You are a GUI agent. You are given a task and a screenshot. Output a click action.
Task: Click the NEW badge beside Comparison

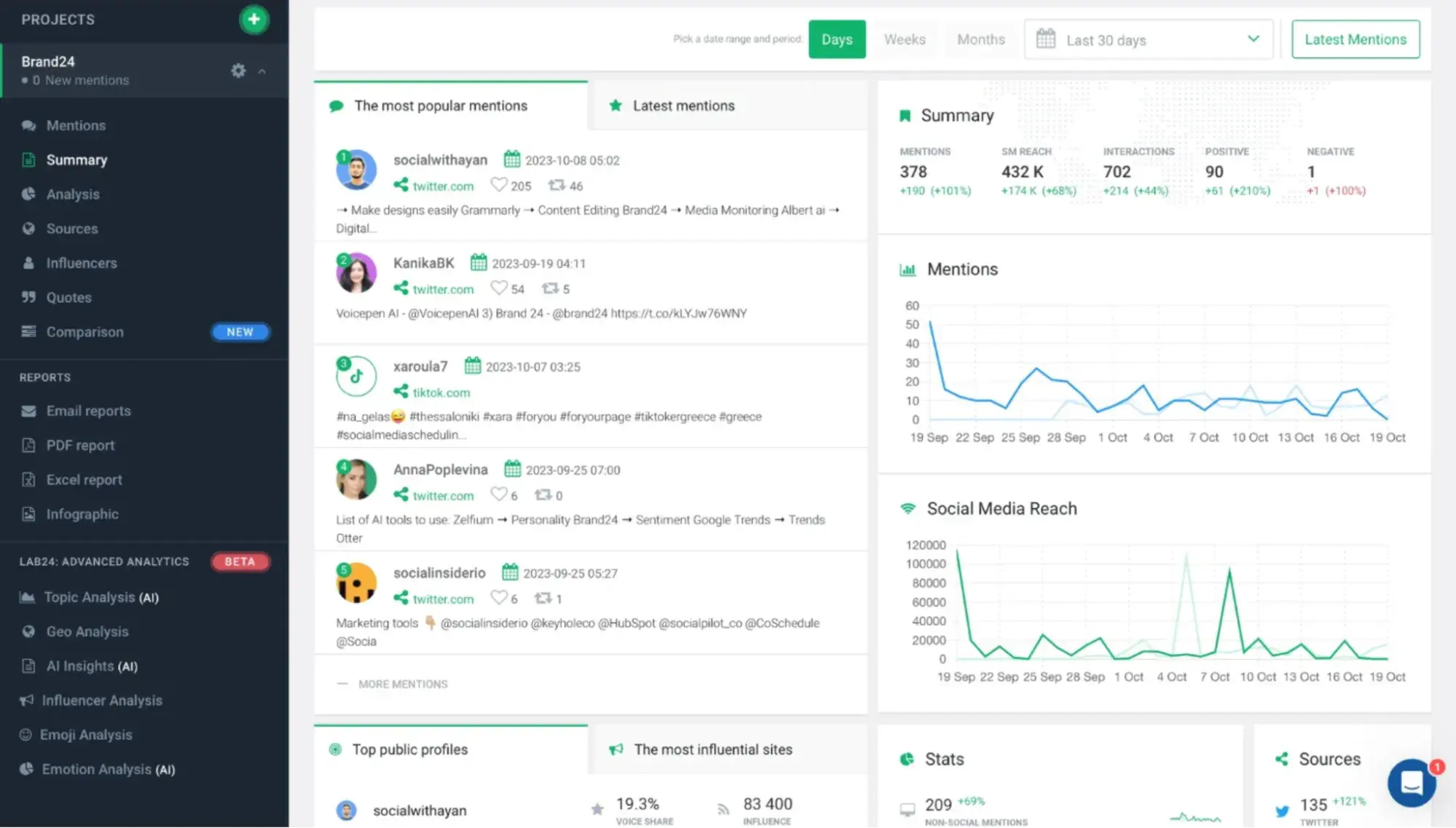(240, 332)
